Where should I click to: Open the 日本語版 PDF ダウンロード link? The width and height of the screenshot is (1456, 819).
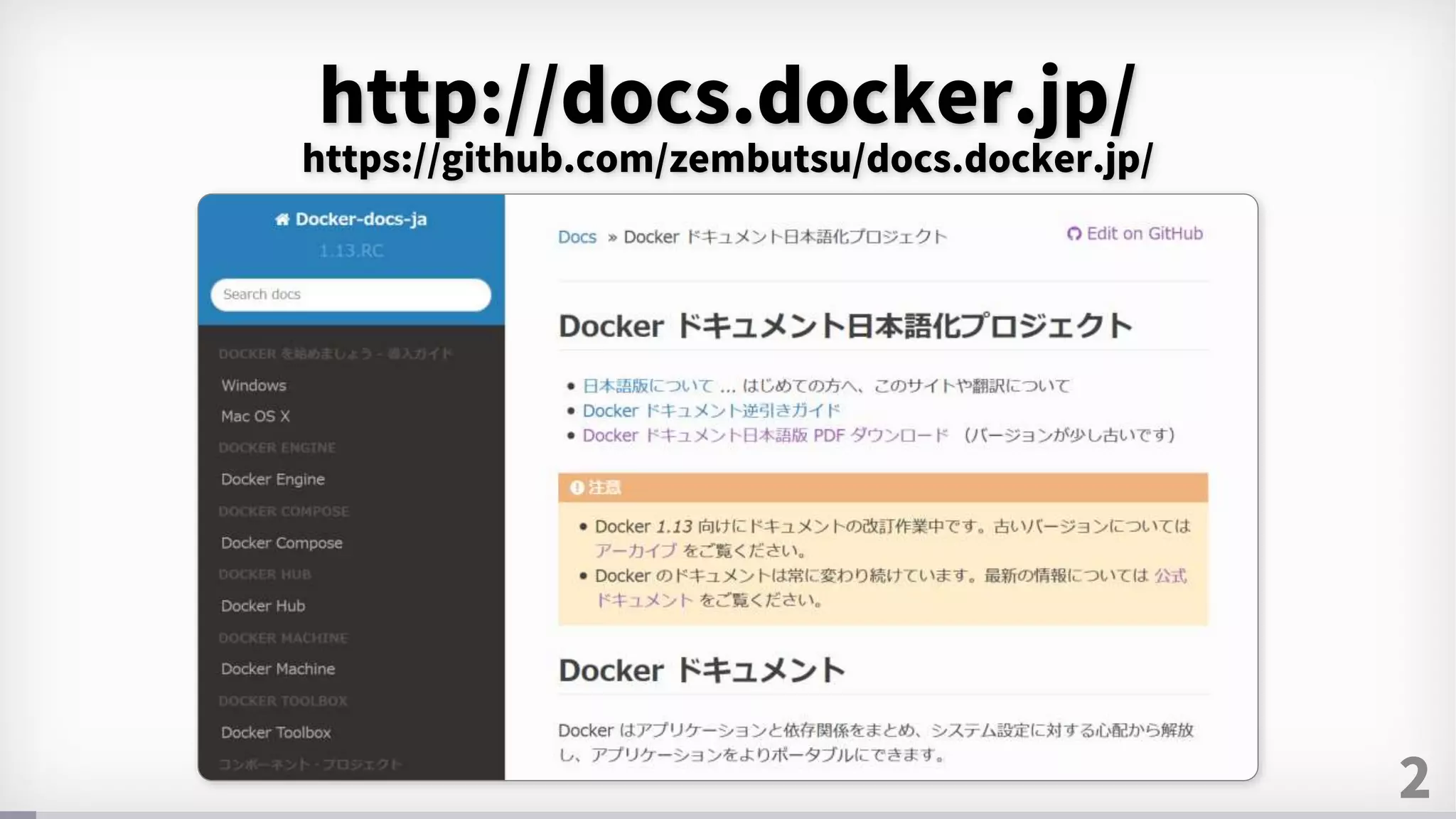tap(765, 436)
